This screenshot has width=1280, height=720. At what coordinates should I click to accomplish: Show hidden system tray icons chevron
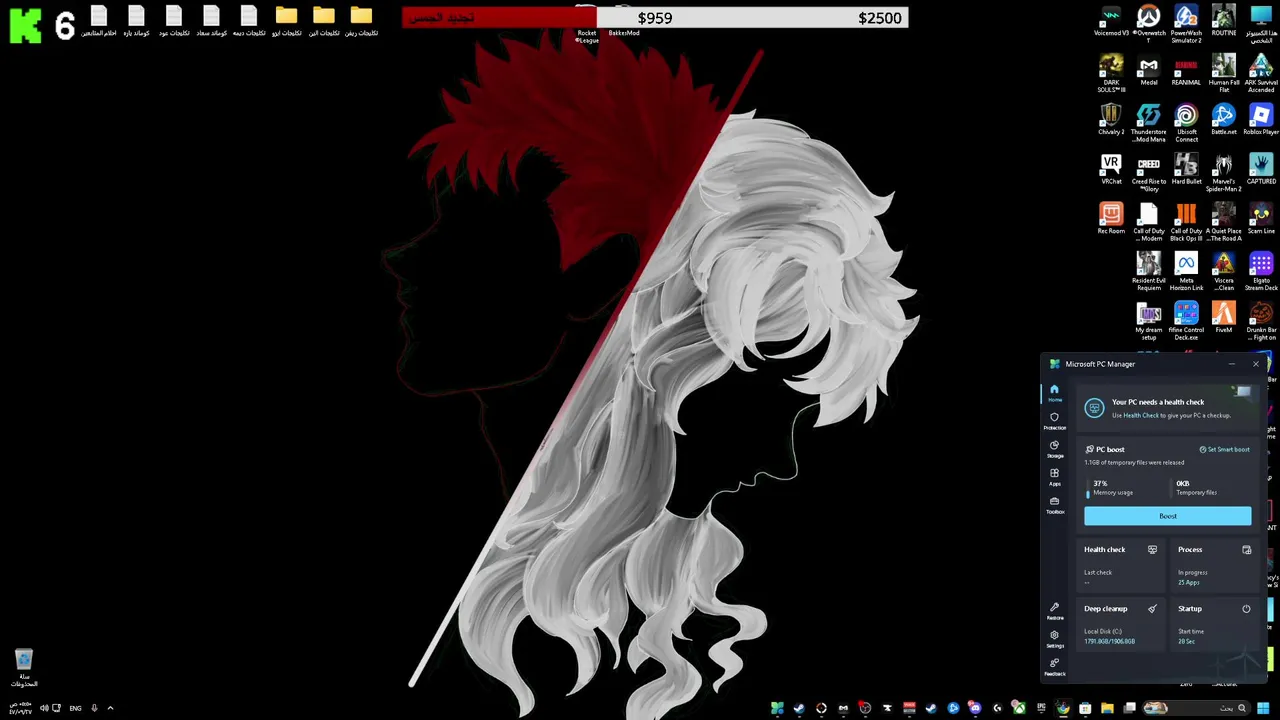click(x=110, y=708)
